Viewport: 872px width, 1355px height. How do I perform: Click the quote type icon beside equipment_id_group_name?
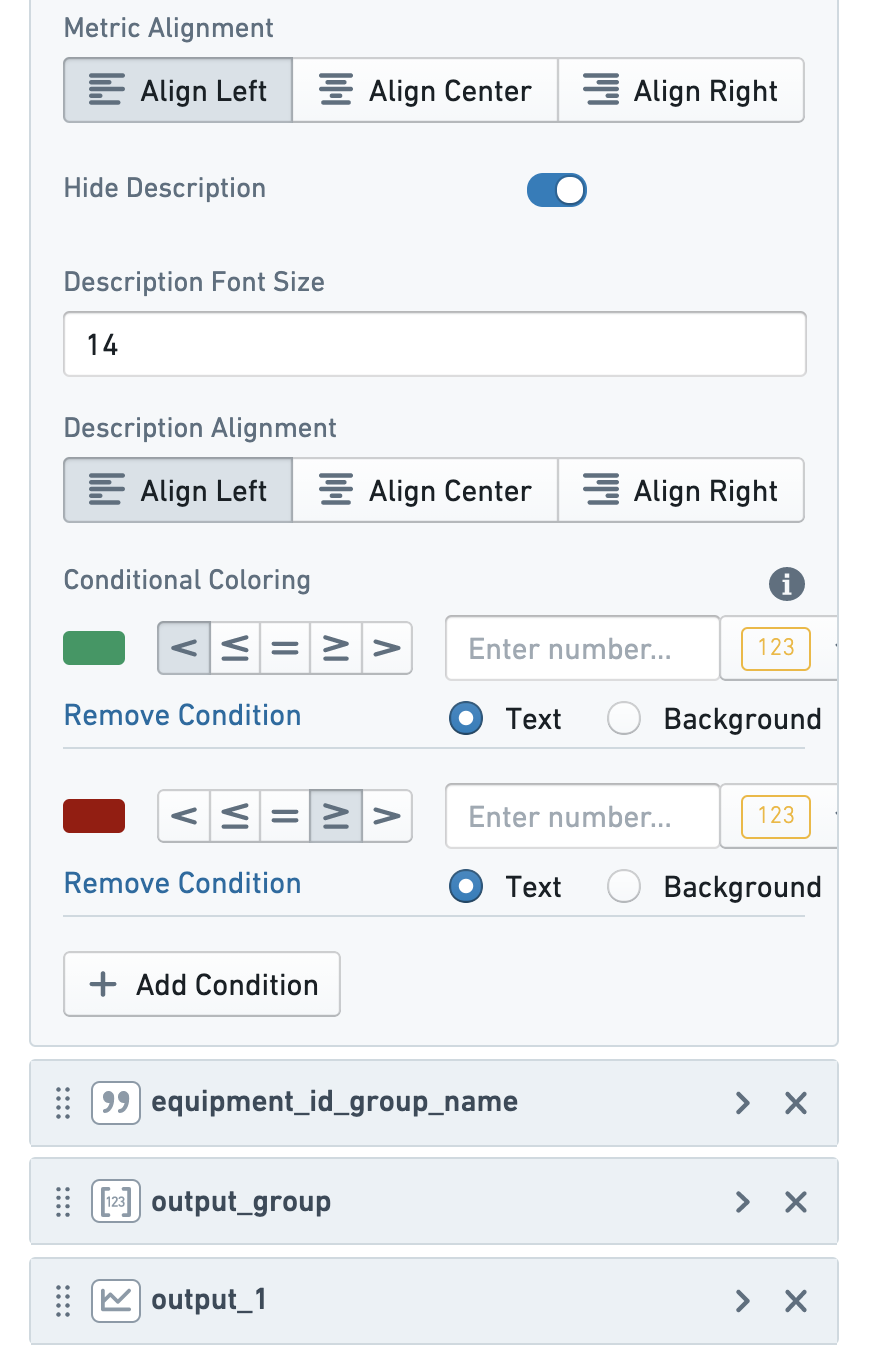tap(116, 1103)
